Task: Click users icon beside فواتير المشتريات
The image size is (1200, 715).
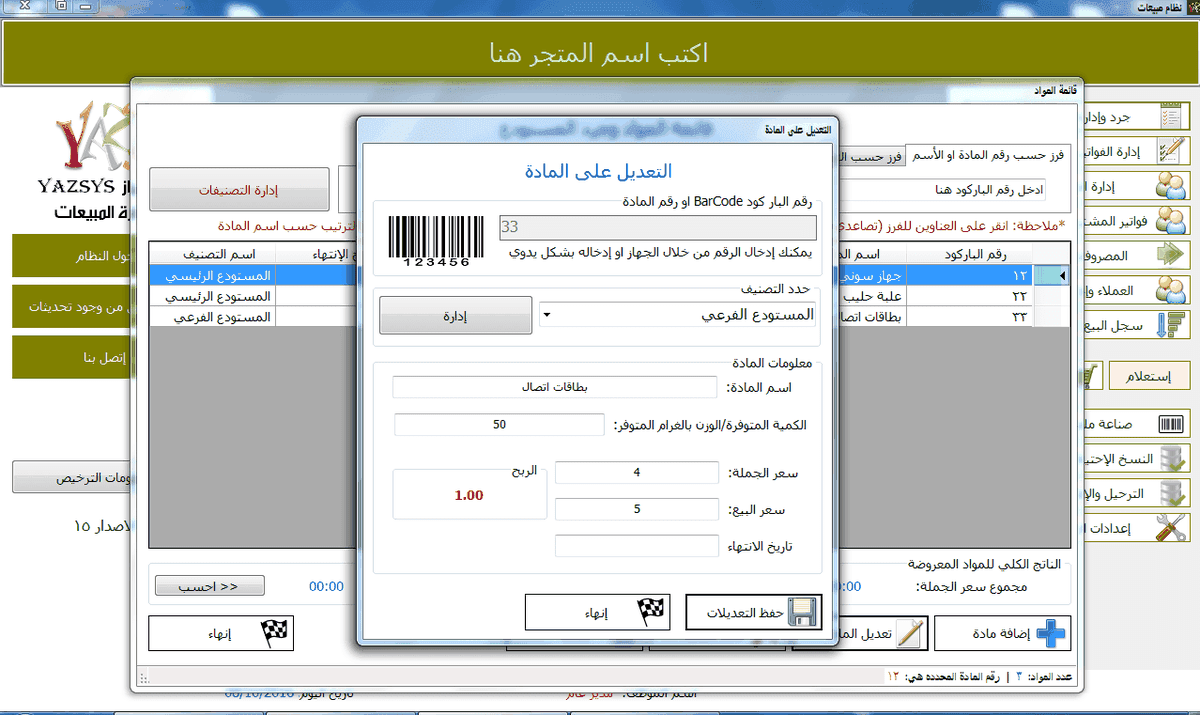Action: point(1169,220)
